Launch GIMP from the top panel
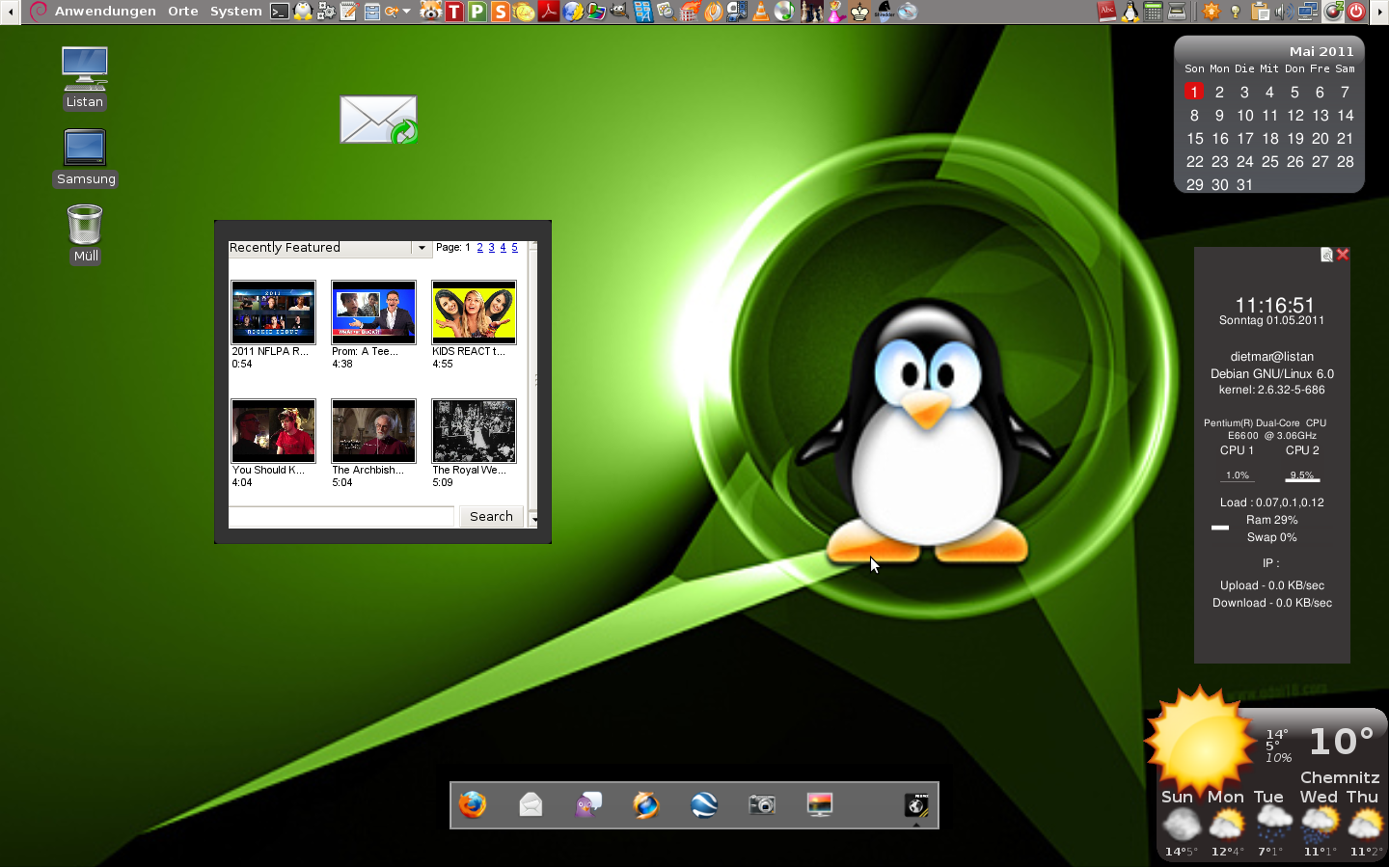Image resolution: width=1389 pixels, height=868 pixels. click(618, 12)
